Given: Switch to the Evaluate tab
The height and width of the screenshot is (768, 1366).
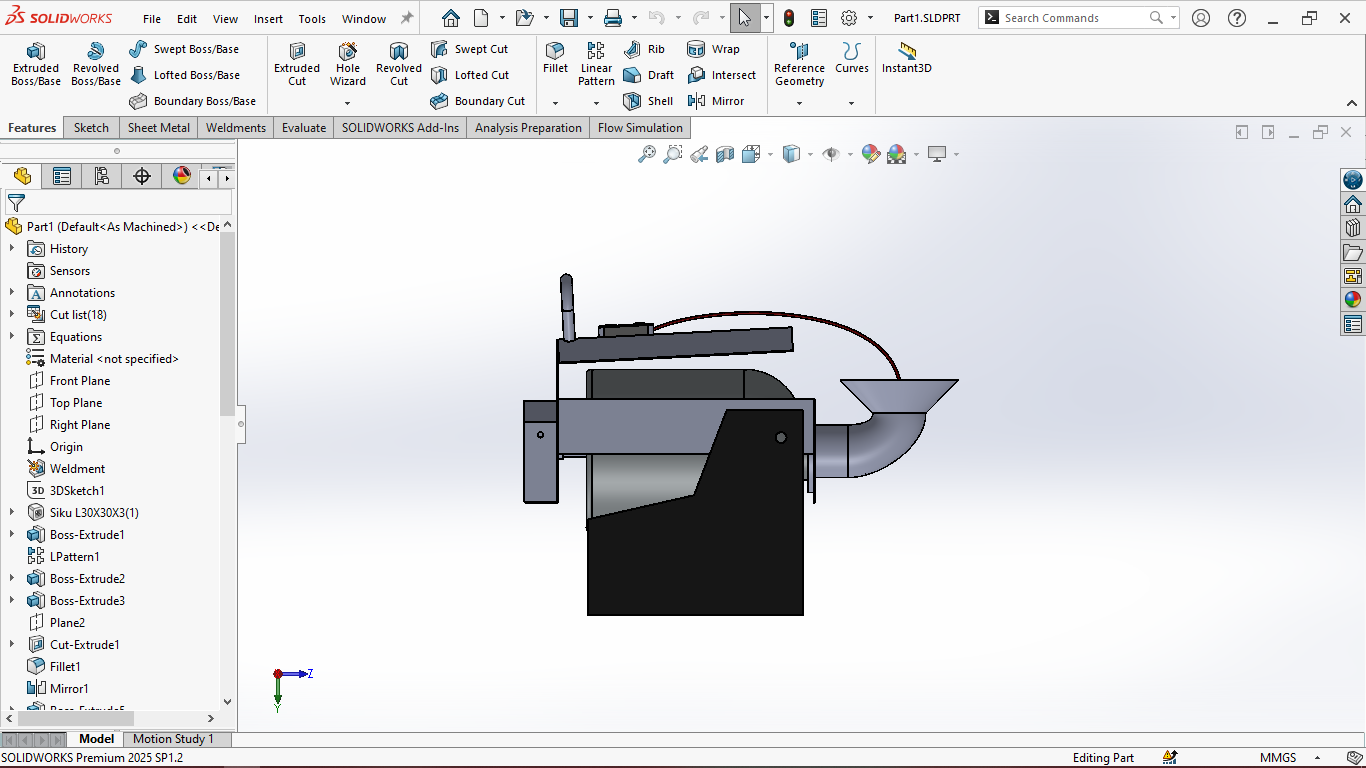Looking at the screenshot, I should point(304,128).
